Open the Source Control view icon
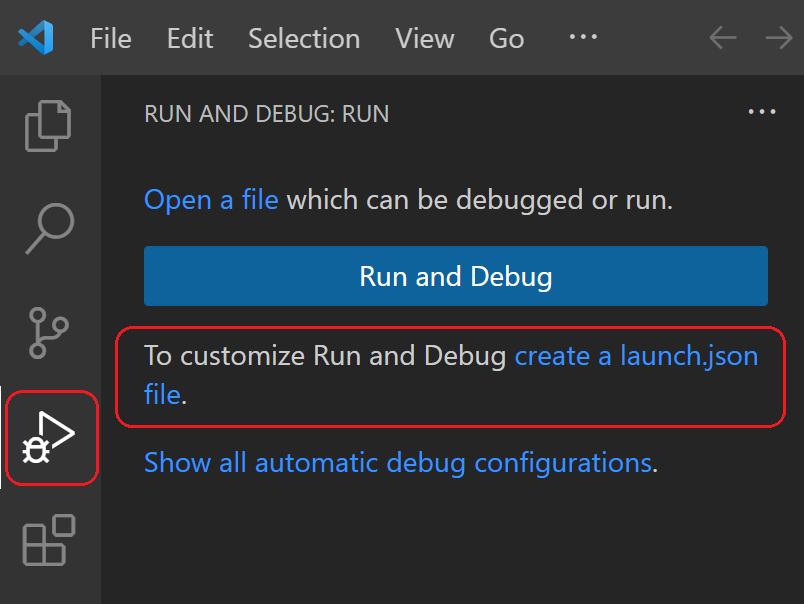The height and width of the screenshot is (604, 804). [x=47, y=332]
